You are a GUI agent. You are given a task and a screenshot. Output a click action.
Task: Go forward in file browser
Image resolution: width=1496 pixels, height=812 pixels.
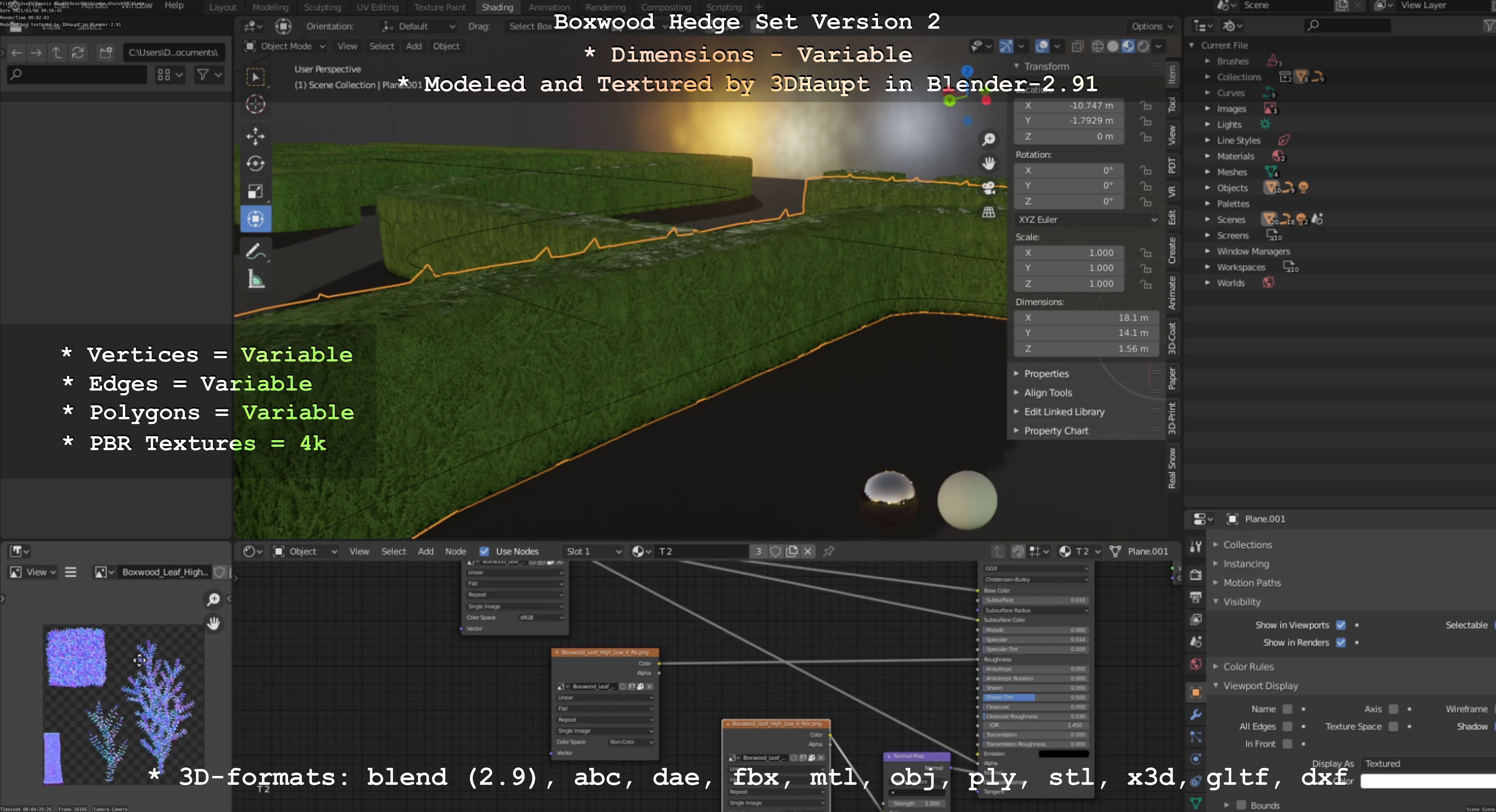(36, 53)
